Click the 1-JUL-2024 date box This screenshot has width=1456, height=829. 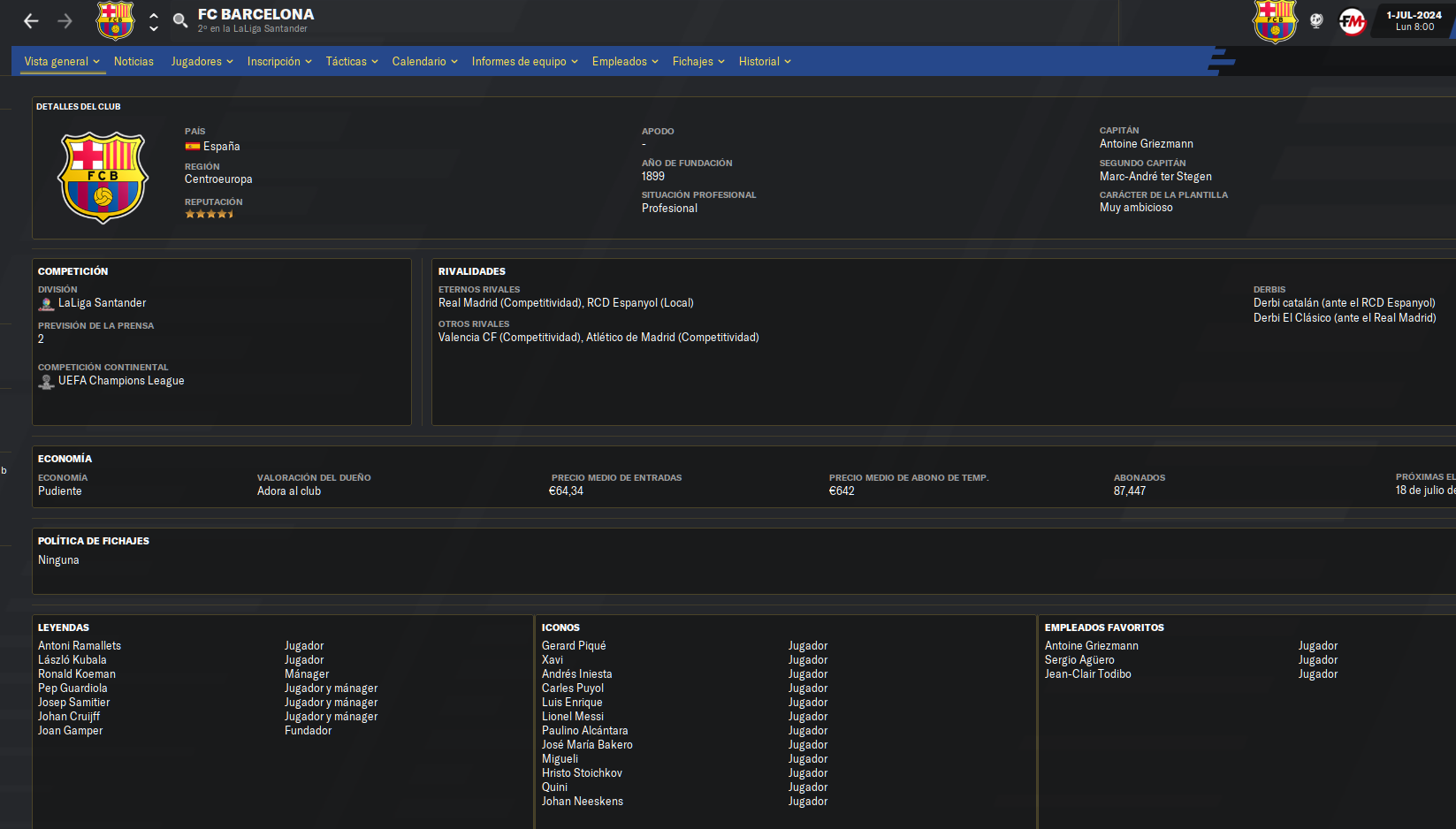(1414, 20)
